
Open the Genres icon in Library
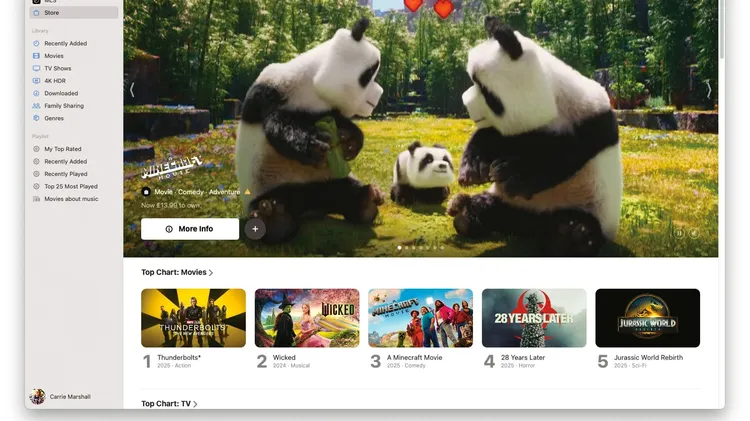coord(36,118)
